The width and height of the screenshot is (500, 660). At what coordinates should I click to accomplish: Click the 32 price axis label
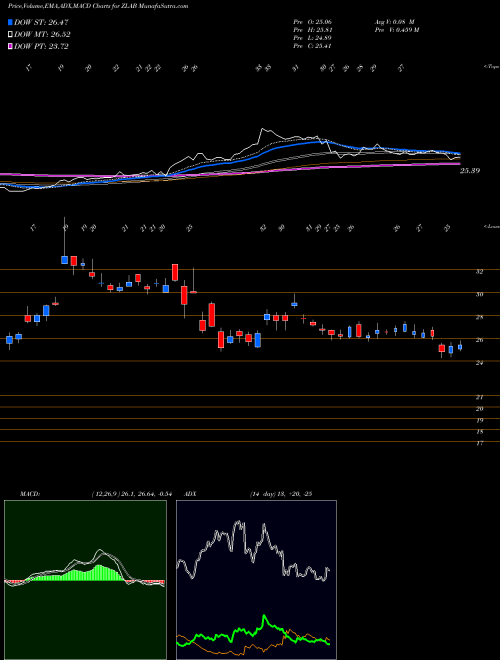click(x=479, y=272)
